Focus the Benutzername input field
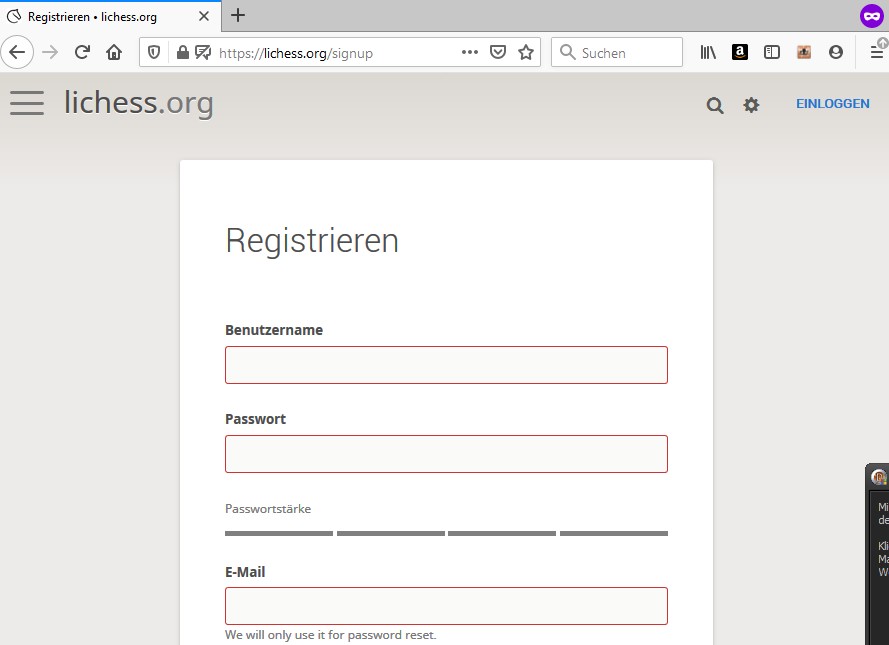This screenshot has height=645, width=889. [x=446, y=365]
